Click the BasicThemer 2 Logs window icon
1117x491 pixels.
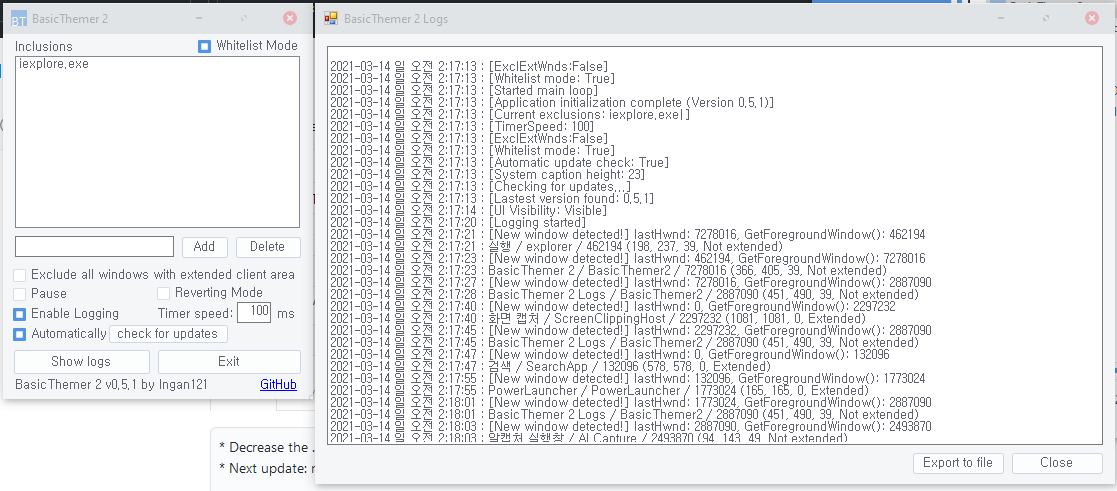click(x=331, y=19)
